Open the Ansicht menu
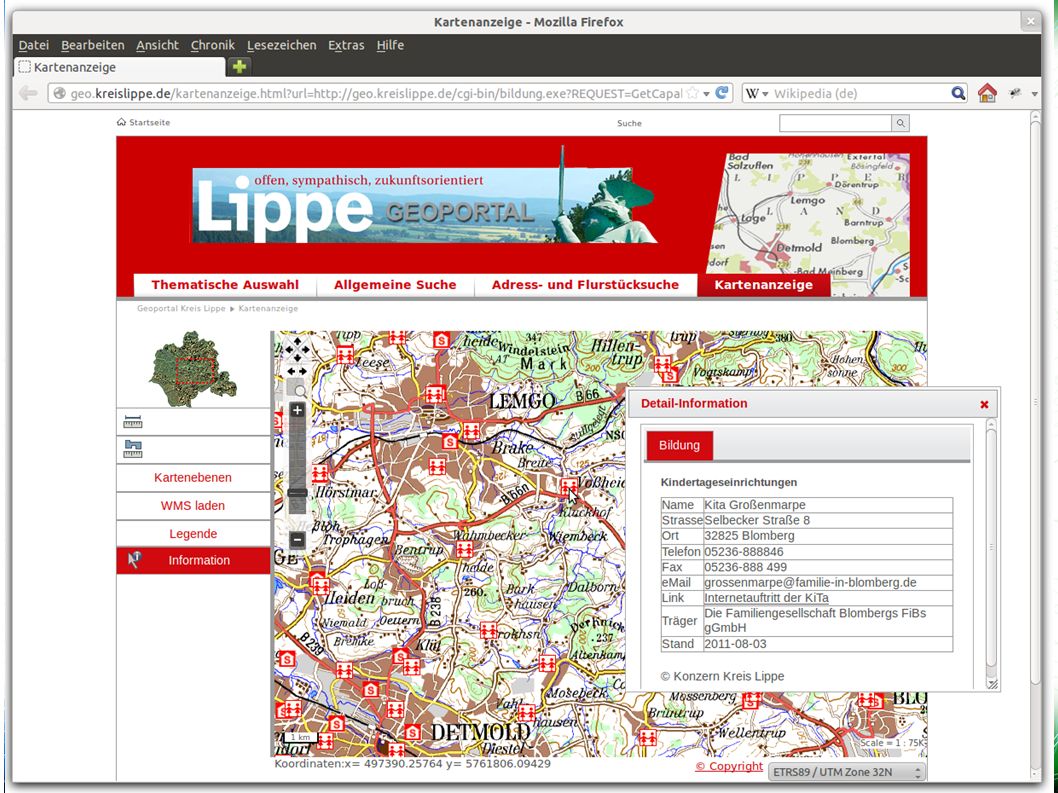The width and height of the screenshot is (1058, 793). (x=157, y=45)
